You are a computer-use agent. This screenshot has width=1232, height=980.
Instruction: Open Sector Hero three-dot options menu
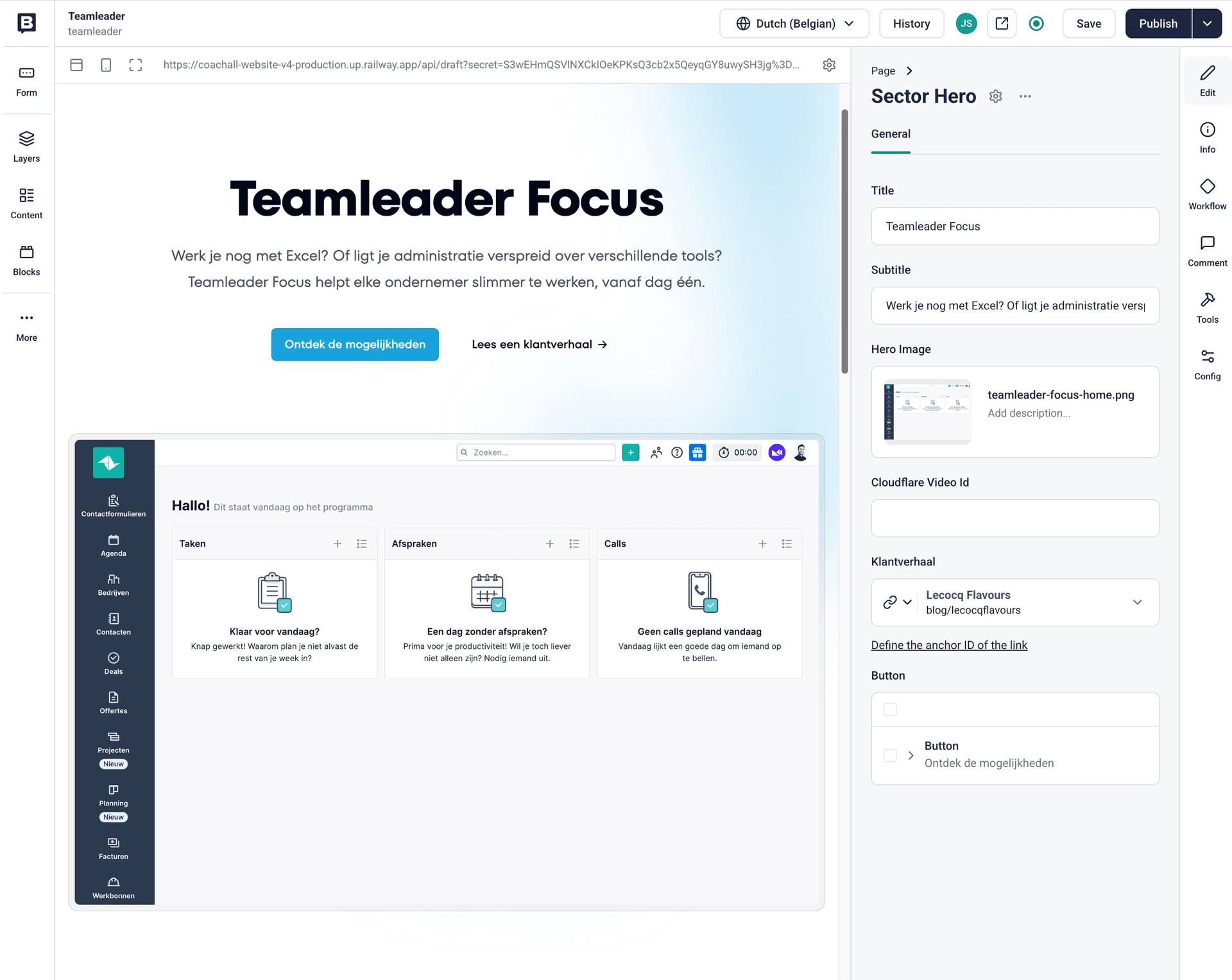[x=1025, y=96]
